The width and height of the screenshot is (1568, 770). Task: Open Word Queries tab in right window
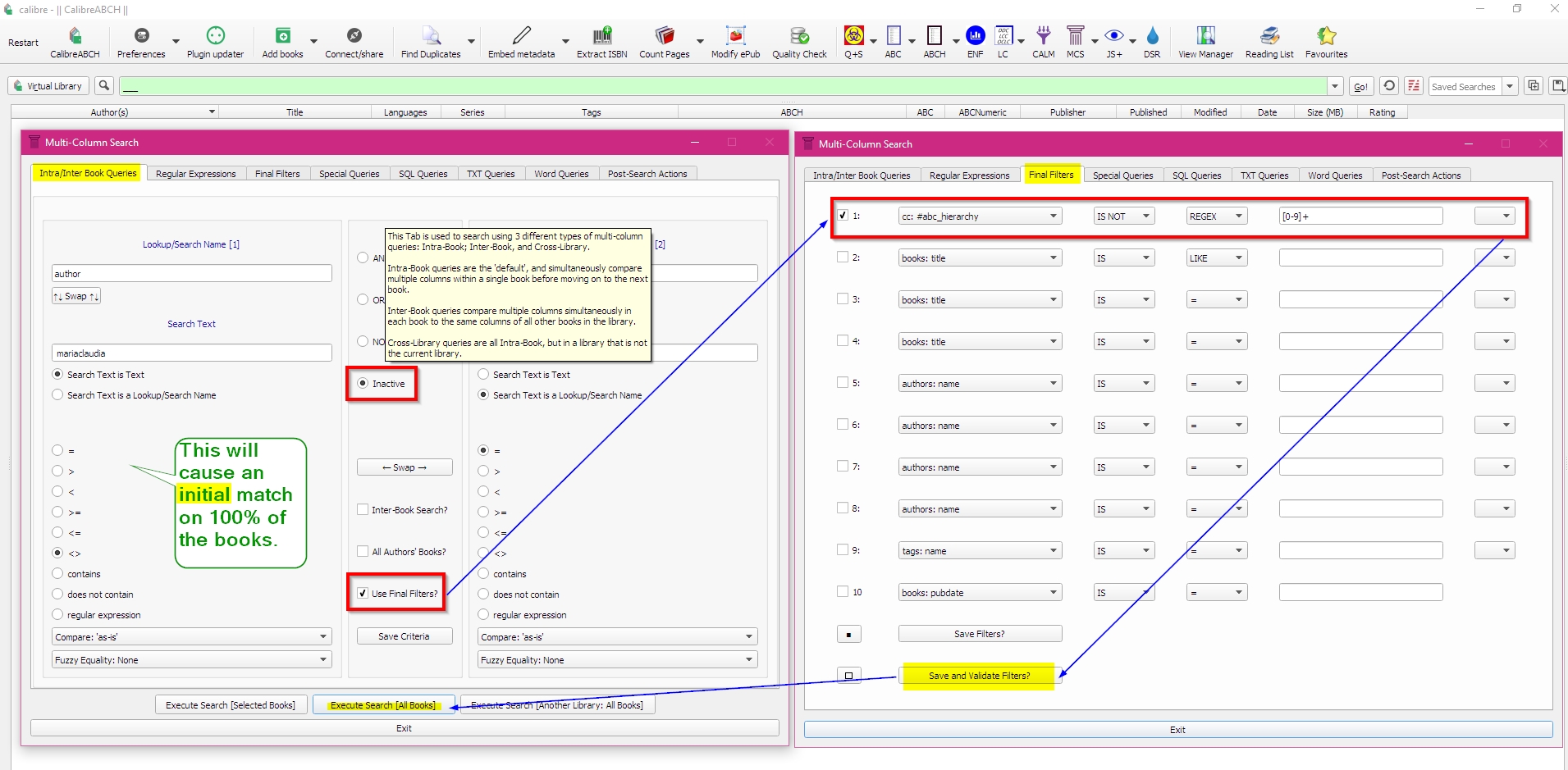tap(1335, 175)
